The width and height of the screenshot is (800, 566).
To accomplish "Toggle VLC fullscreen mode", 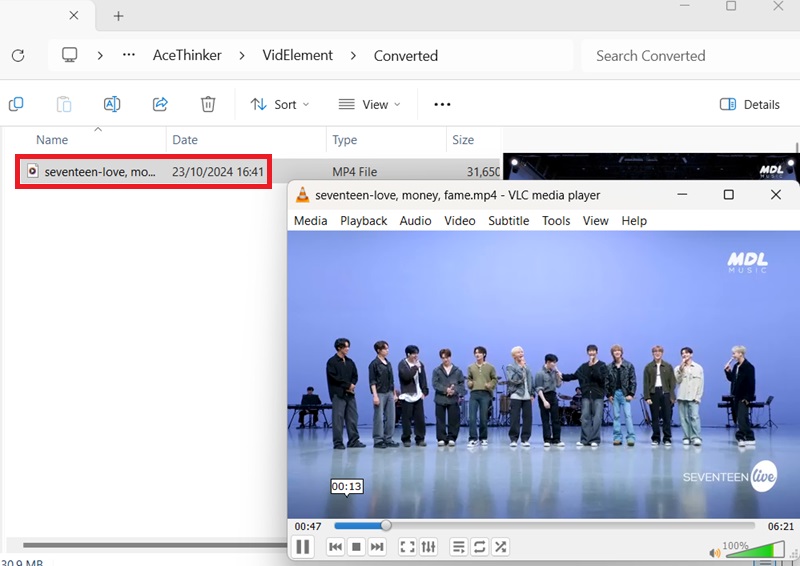I will tap(407, 547).
